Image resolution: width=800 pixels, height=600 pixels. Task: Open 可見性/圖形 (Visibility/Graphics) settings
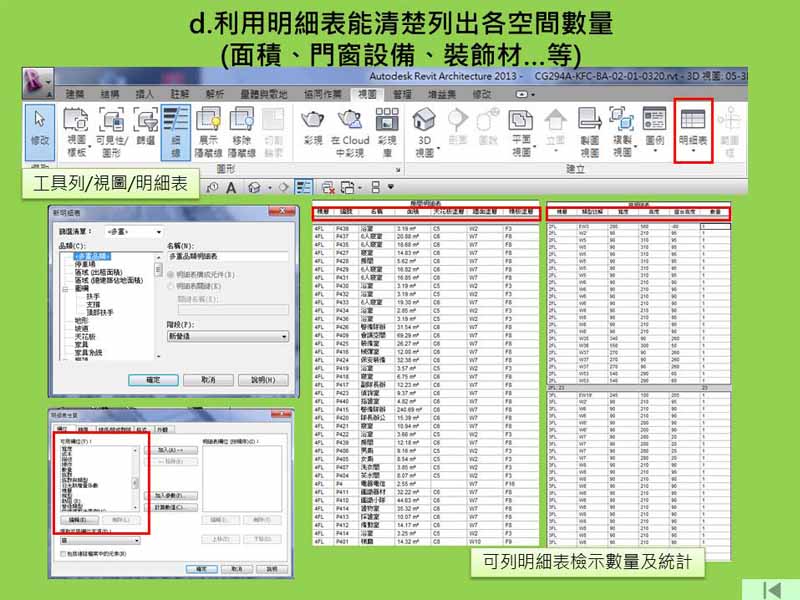(x=111, y=132)
